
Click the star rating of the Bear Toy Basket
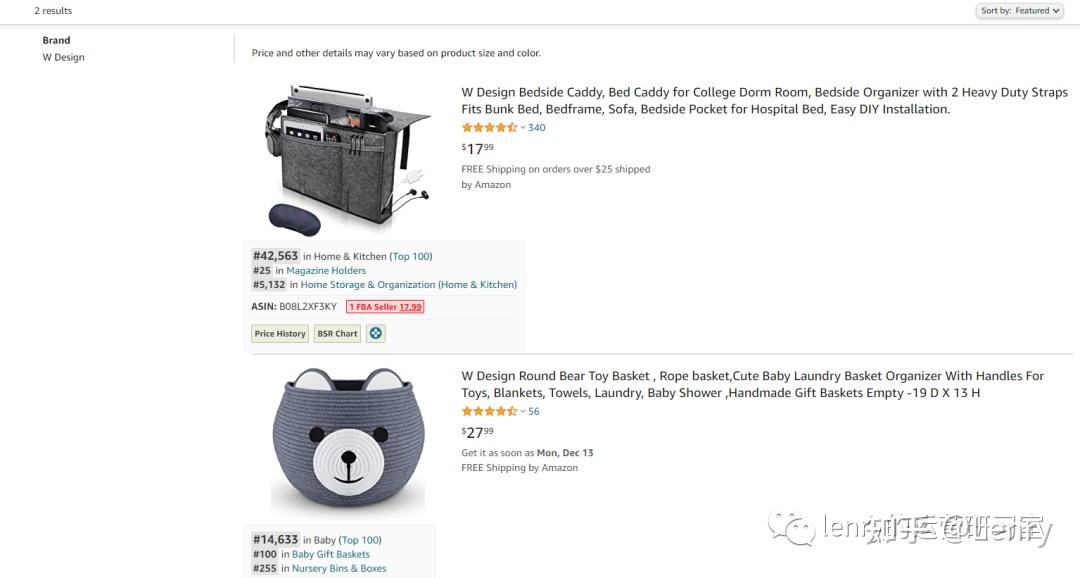pyautogui.click(x=489, y=412)
